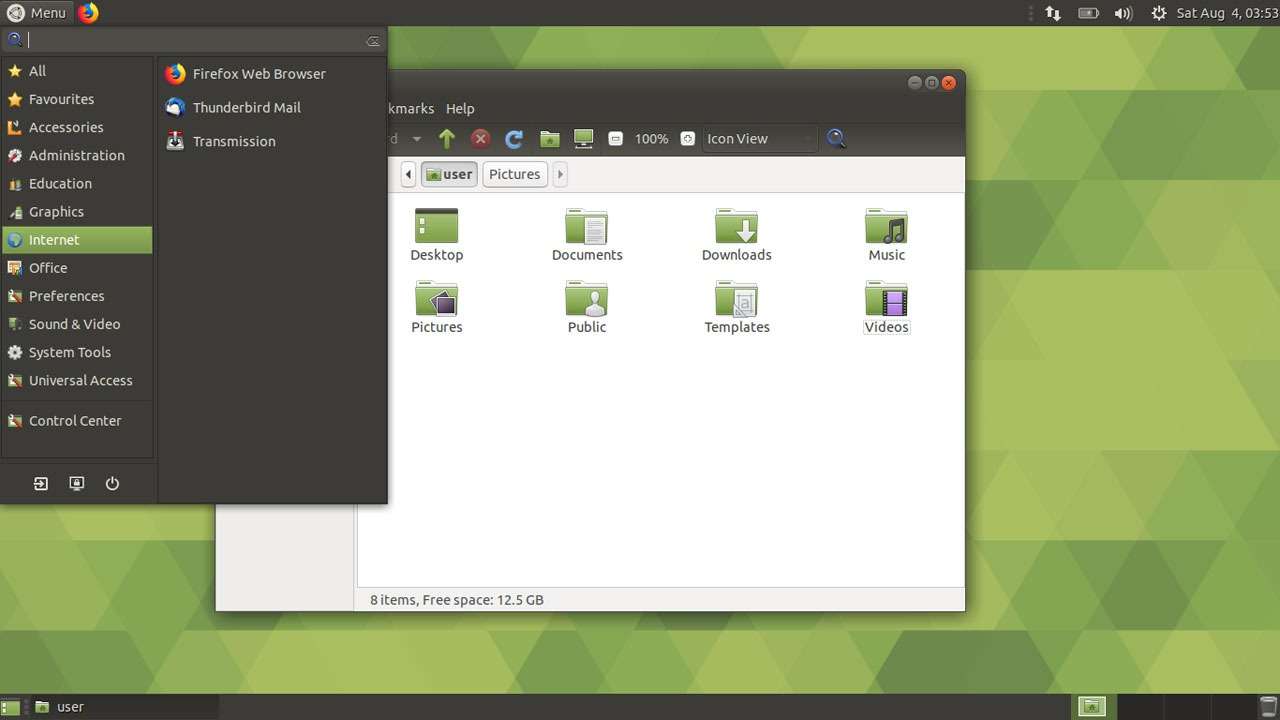Click the menu search input field
1280x720 pixels.
(190, 39)
